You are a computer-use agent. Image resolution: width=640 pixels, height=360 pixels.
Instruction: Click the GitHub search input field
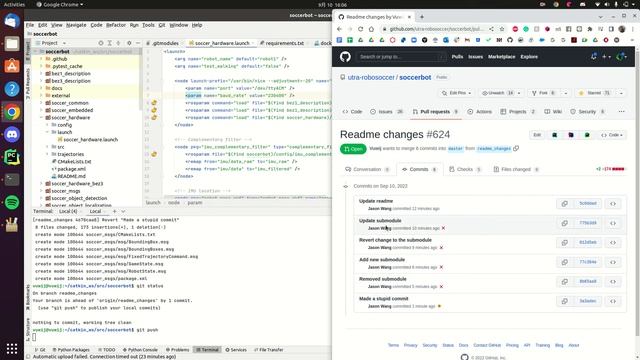[402, 57]
